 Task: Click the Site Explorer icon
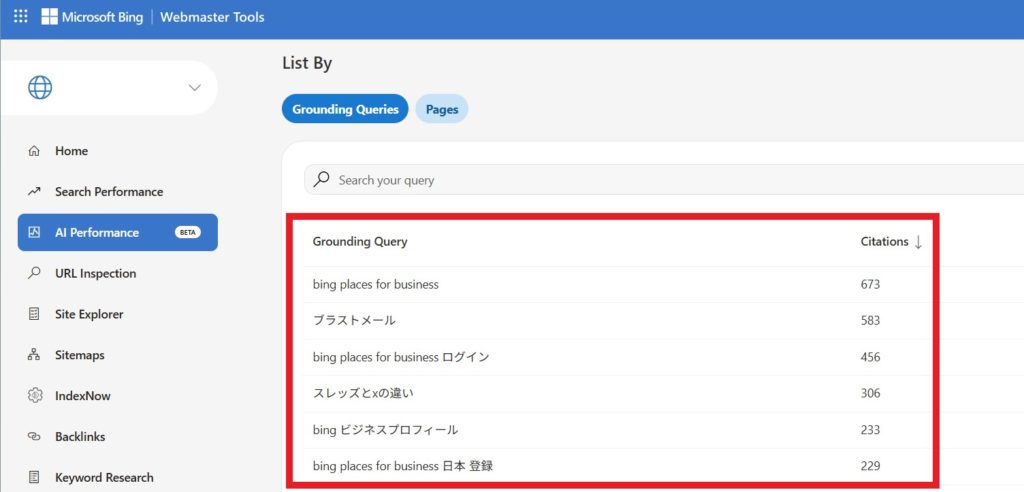[x=35, y=314]
